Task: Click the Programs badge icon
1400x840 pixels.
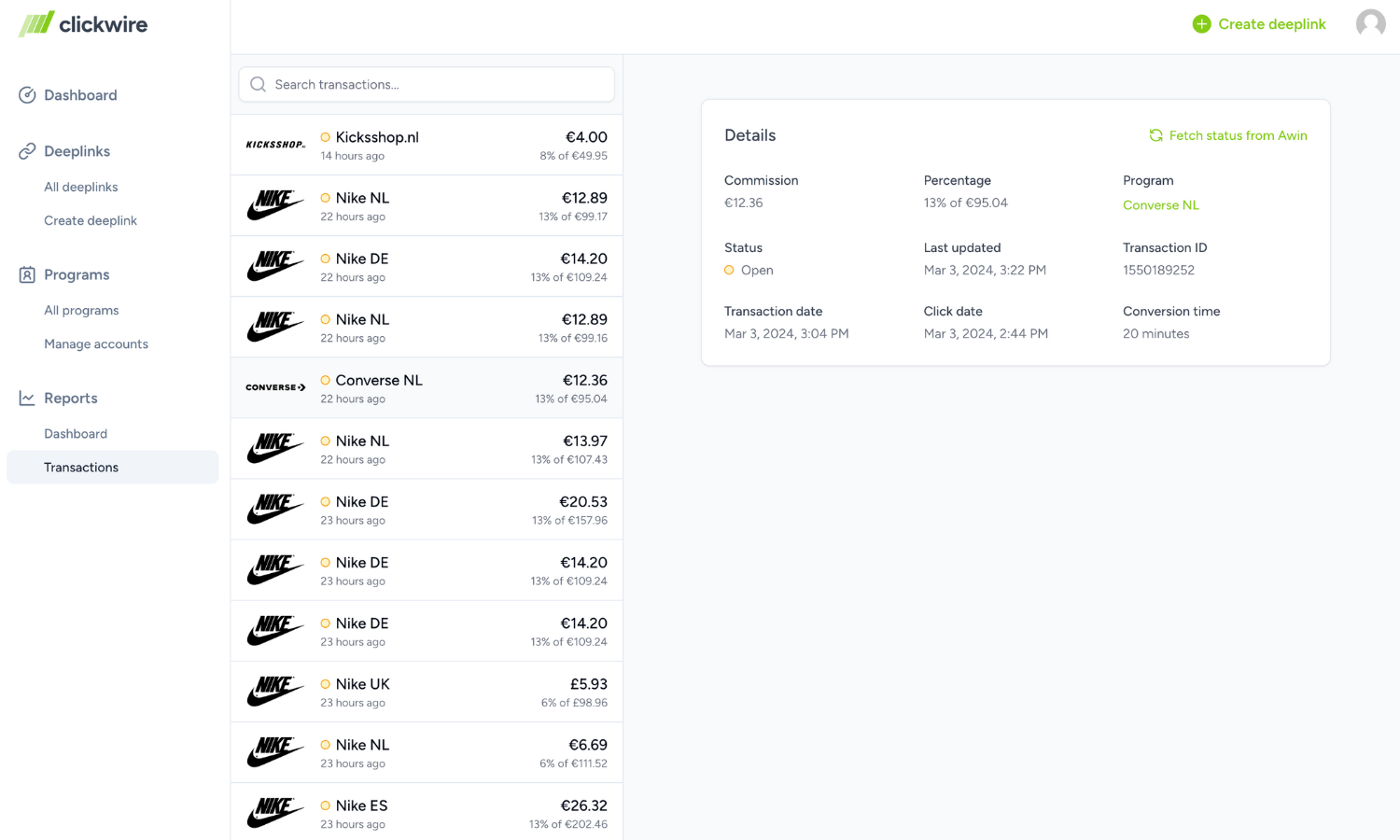Action: [27, 274]
